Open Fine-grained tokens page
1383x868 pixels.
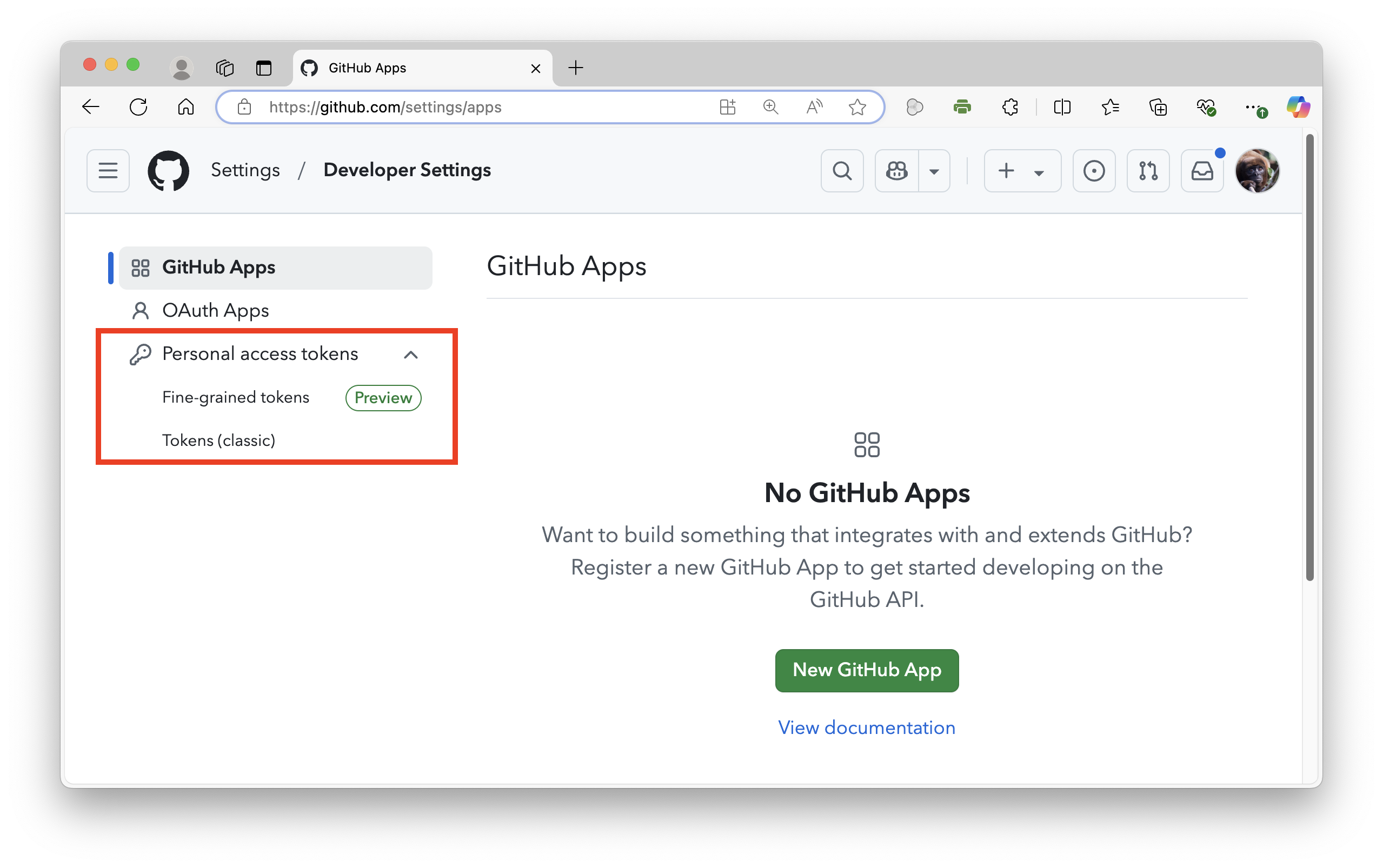(235, 397)
